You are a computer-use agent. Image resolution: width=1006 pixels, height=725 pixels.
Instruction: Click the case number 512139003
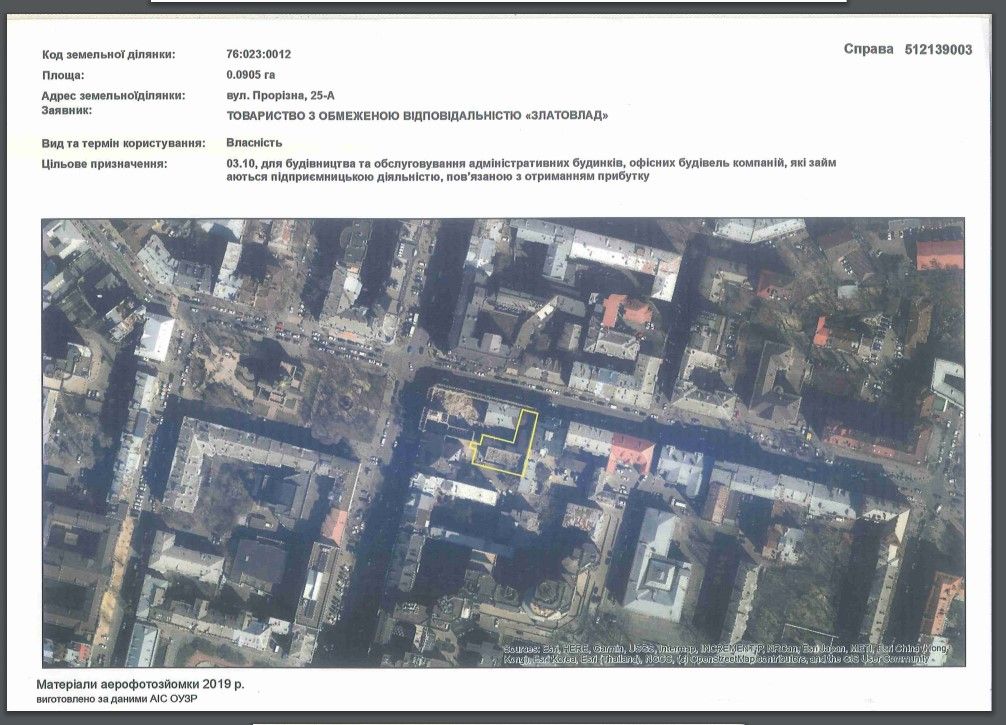[x=937, y=50]
